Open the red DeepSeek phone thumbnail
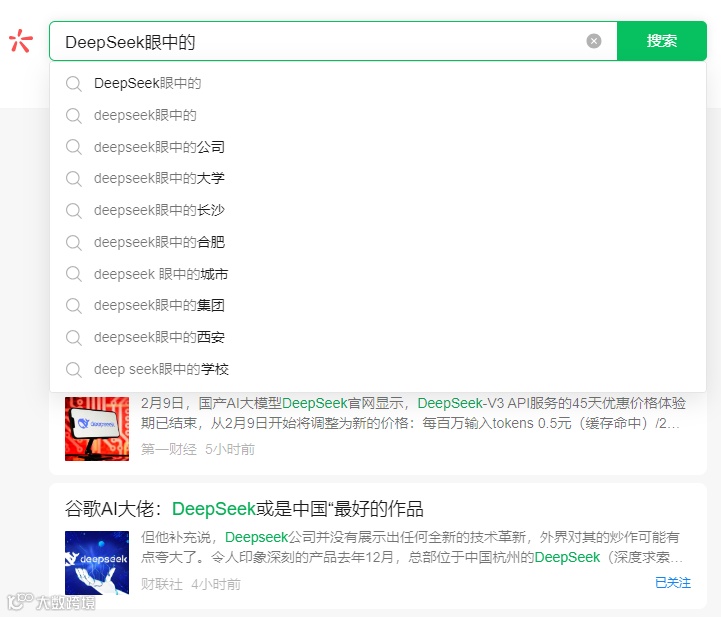This screenshot has width=721, height=617. point(97,428)
